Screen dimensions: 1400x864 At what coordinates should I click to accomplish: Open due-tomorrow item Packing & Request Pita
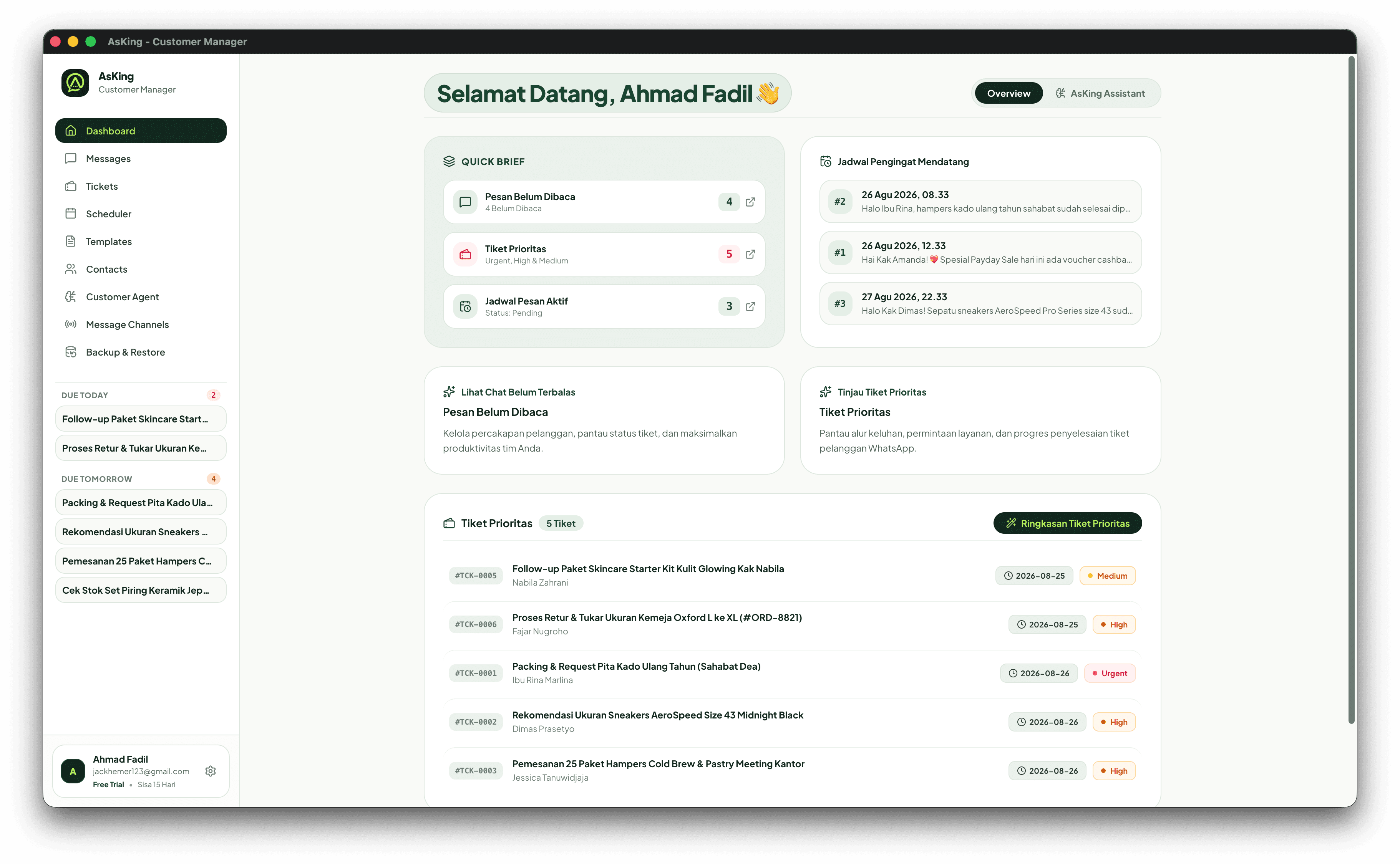(141, 502)
